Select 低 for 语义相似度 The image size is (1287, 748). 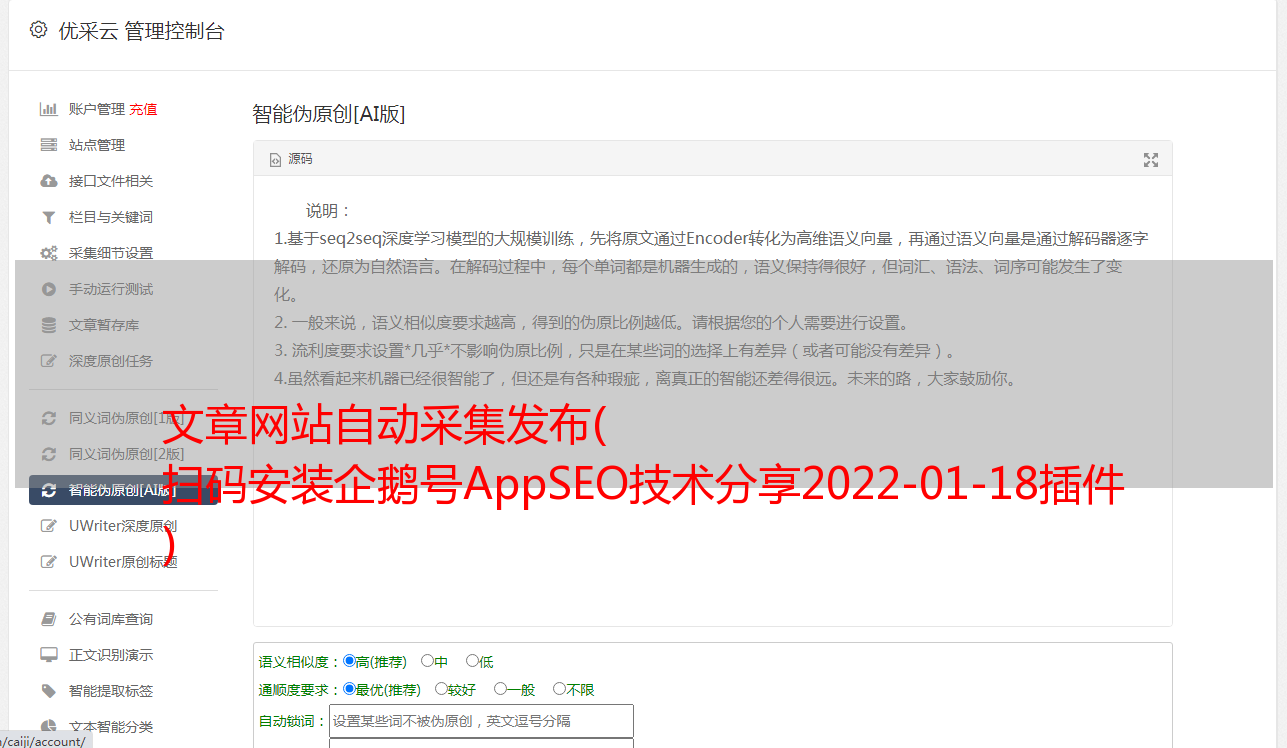click(472, 661)
